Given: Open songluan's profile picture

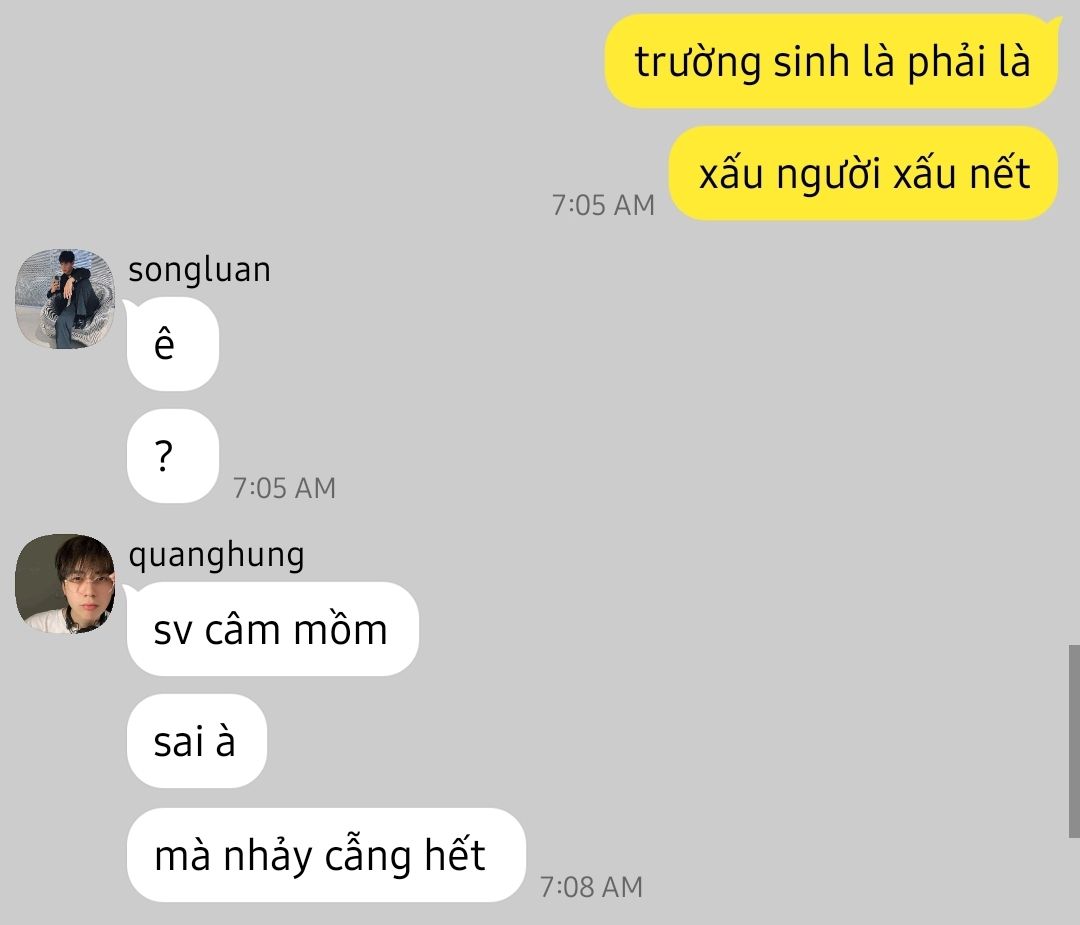Looking at the screenshot, I should pos(65,299).
